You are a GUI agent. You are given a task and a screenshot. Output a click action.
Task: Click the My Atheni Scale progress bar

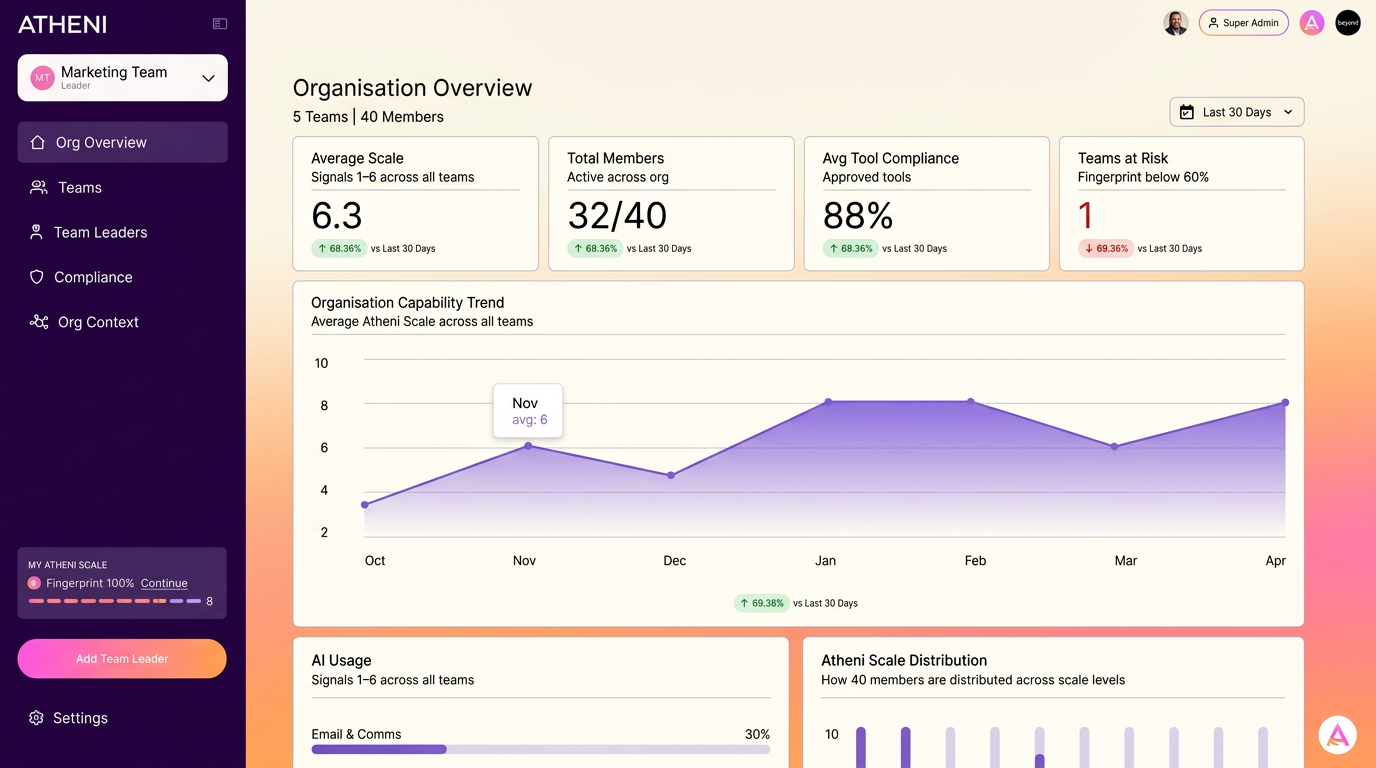pyautogui.click(x=114, y=601)
